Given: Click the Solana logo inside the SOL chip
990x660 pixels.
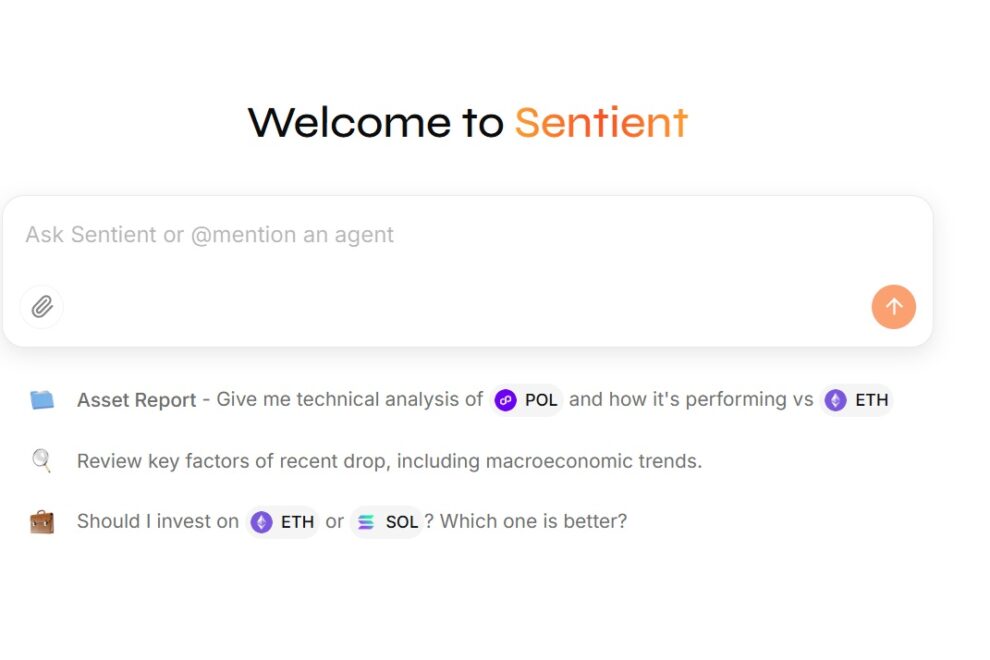Looking at the screenshot, I should [x=364, y=521].
